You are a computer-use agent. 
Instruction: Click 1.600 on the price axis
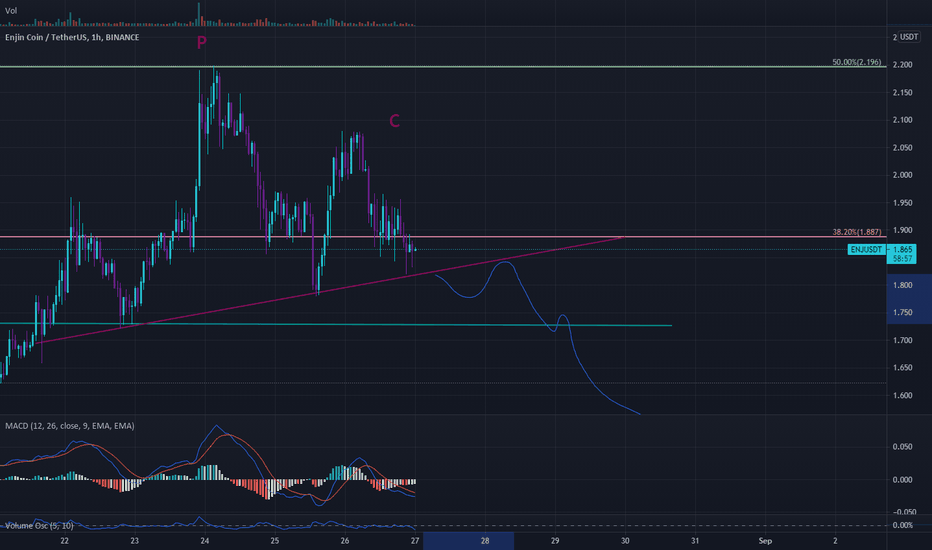pos(902,395)
